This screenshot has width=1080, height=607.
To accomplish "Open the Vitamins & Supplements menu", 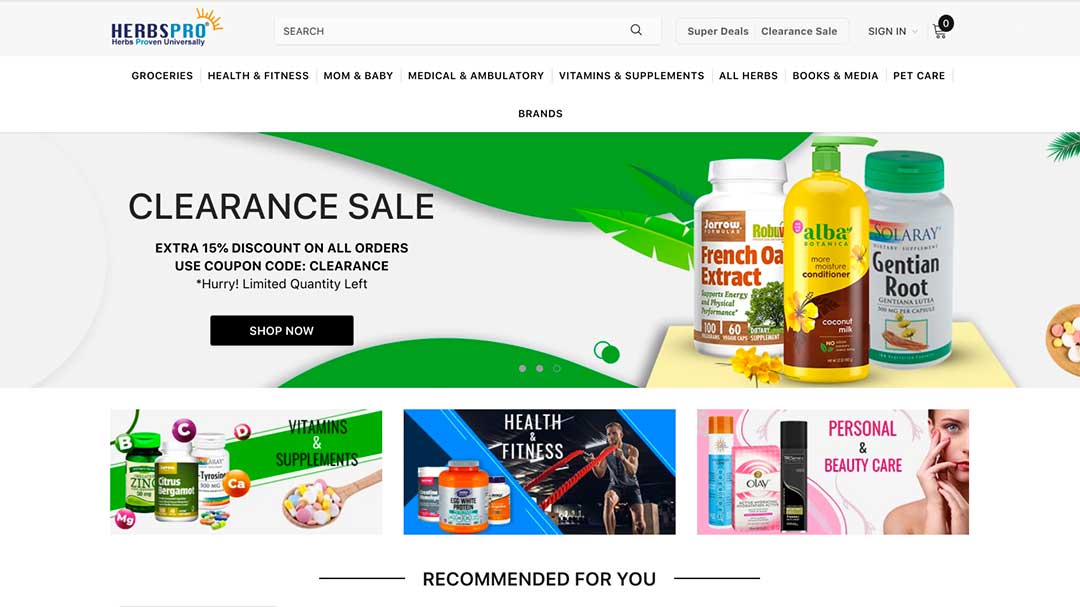I will 631,76.
